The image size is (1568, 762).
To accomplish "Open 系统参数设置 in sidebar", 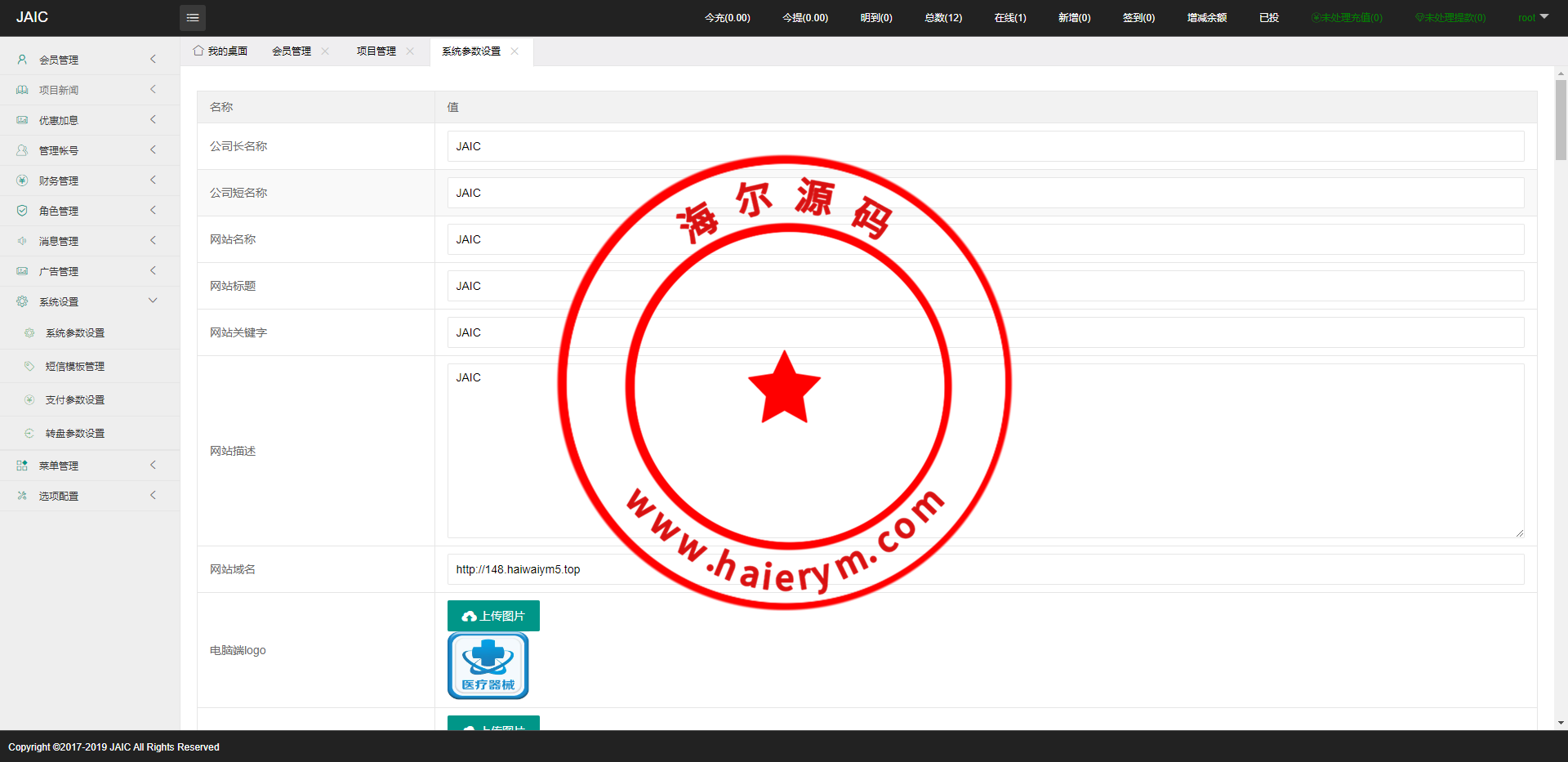I will 90,333.
